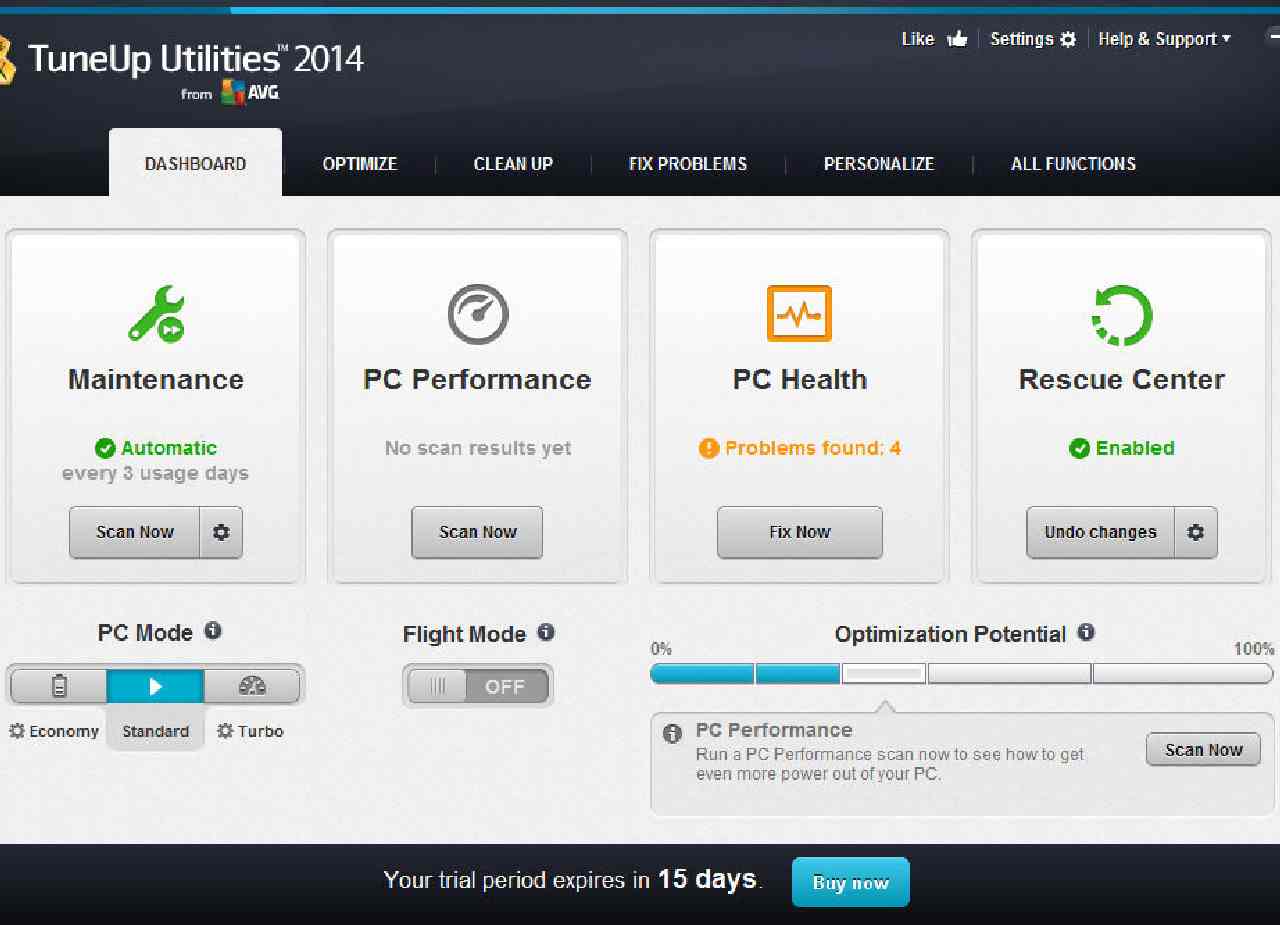1280x925 pixels.
Task: Click first blue segment of Optimization Potential bar
Action: pyautogui.click(x=702, y=674)
